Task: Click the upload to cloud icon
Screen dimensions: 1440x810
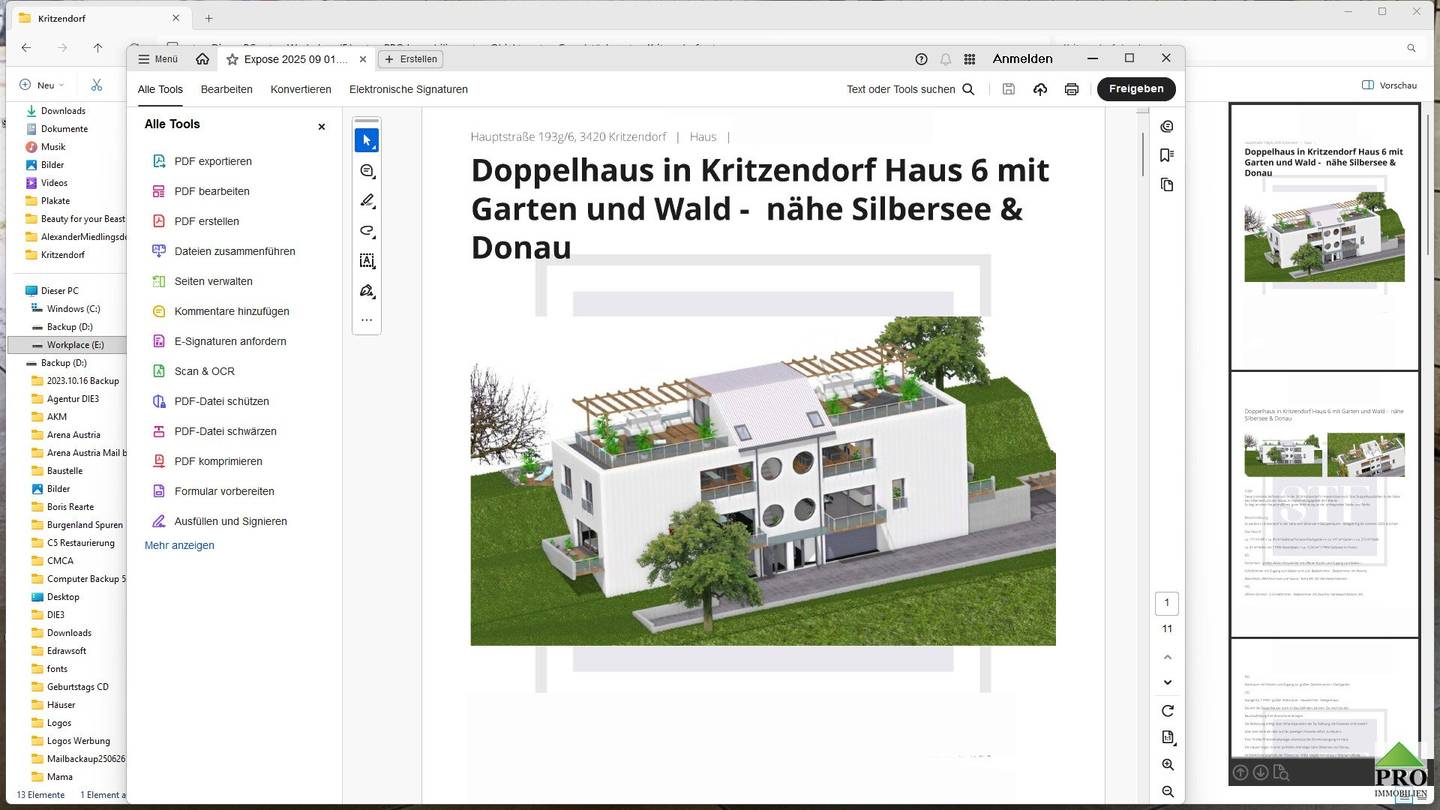Action: (x=1040, y=89)
